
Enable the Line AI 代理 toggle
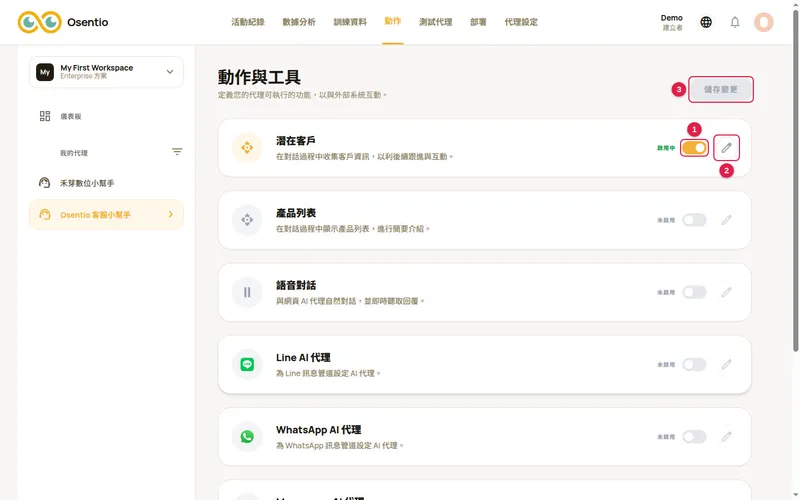click(x=694, y=364)
